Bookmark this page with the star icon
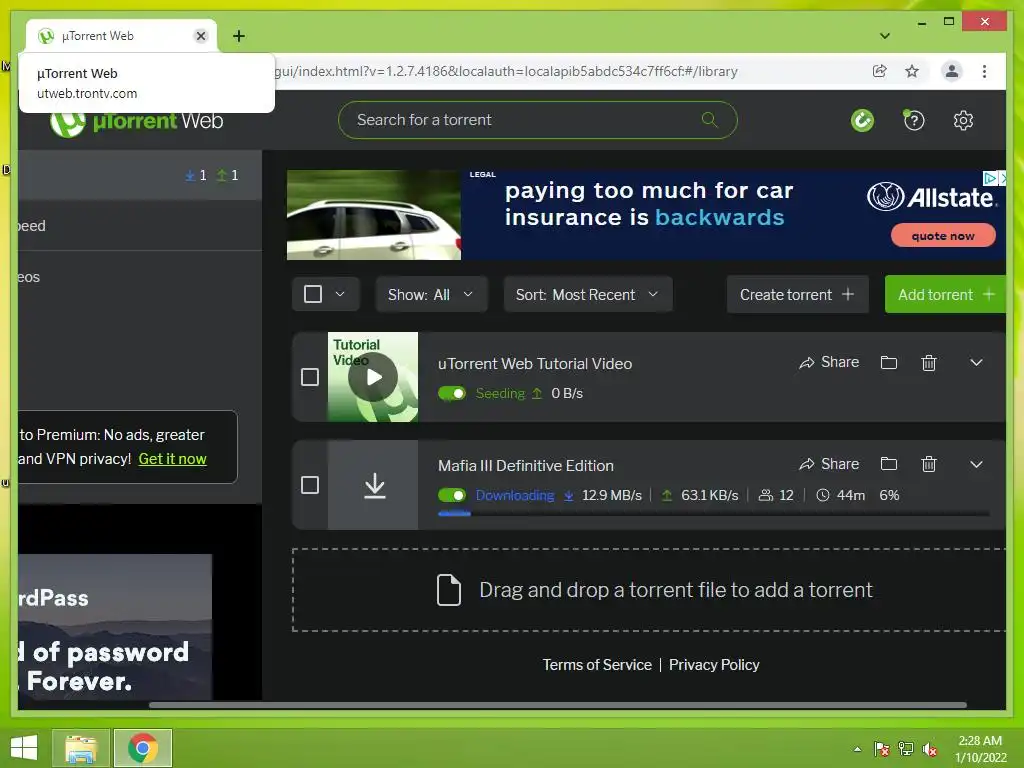The image size is (1024, 768). [912, 71]
